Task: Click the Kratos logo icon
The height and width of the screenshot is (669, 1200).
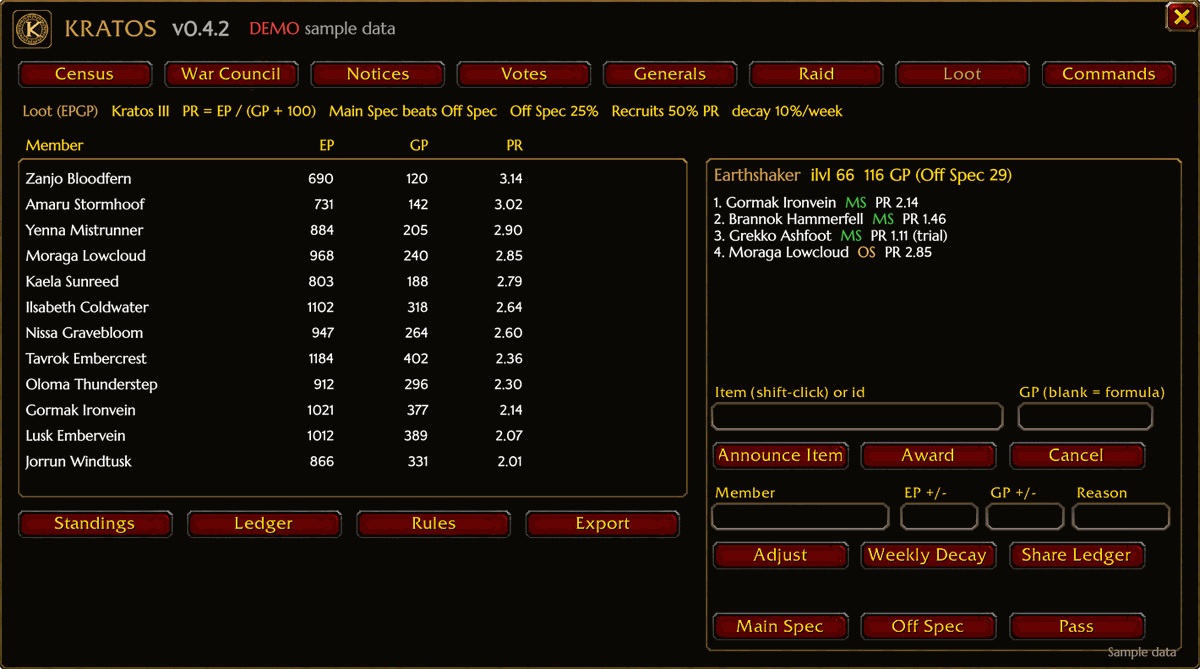Action: pos(32,29)
